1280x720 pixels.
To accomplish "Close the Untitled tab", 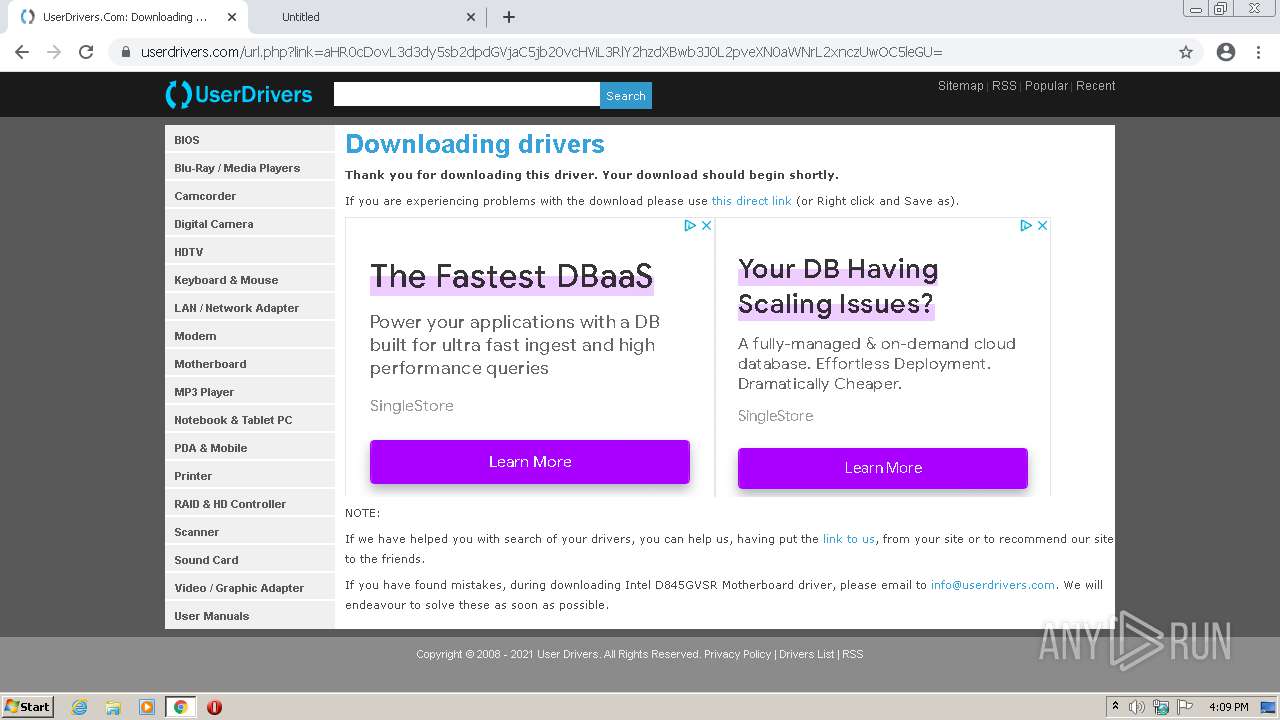I will [471, 17].
